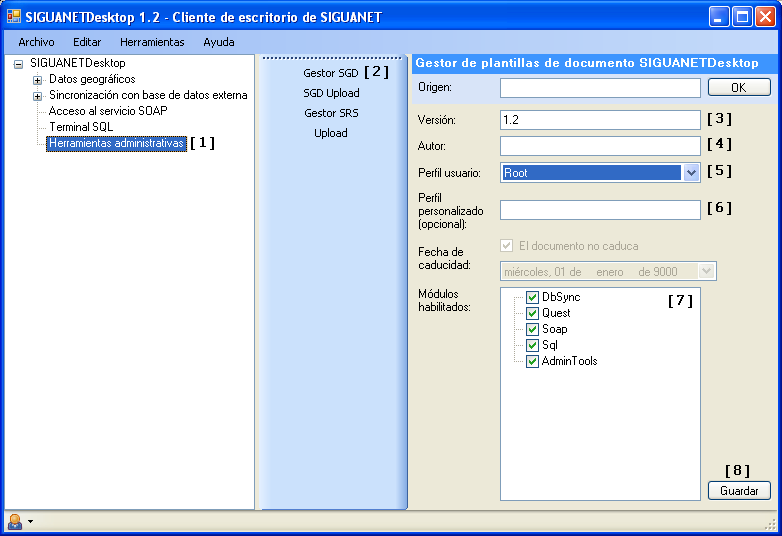Image resolution: width=782 pixels, height=536 pixels.
Task: Toggle the Soap module checkbox
Action: click(x=533, y=330)
